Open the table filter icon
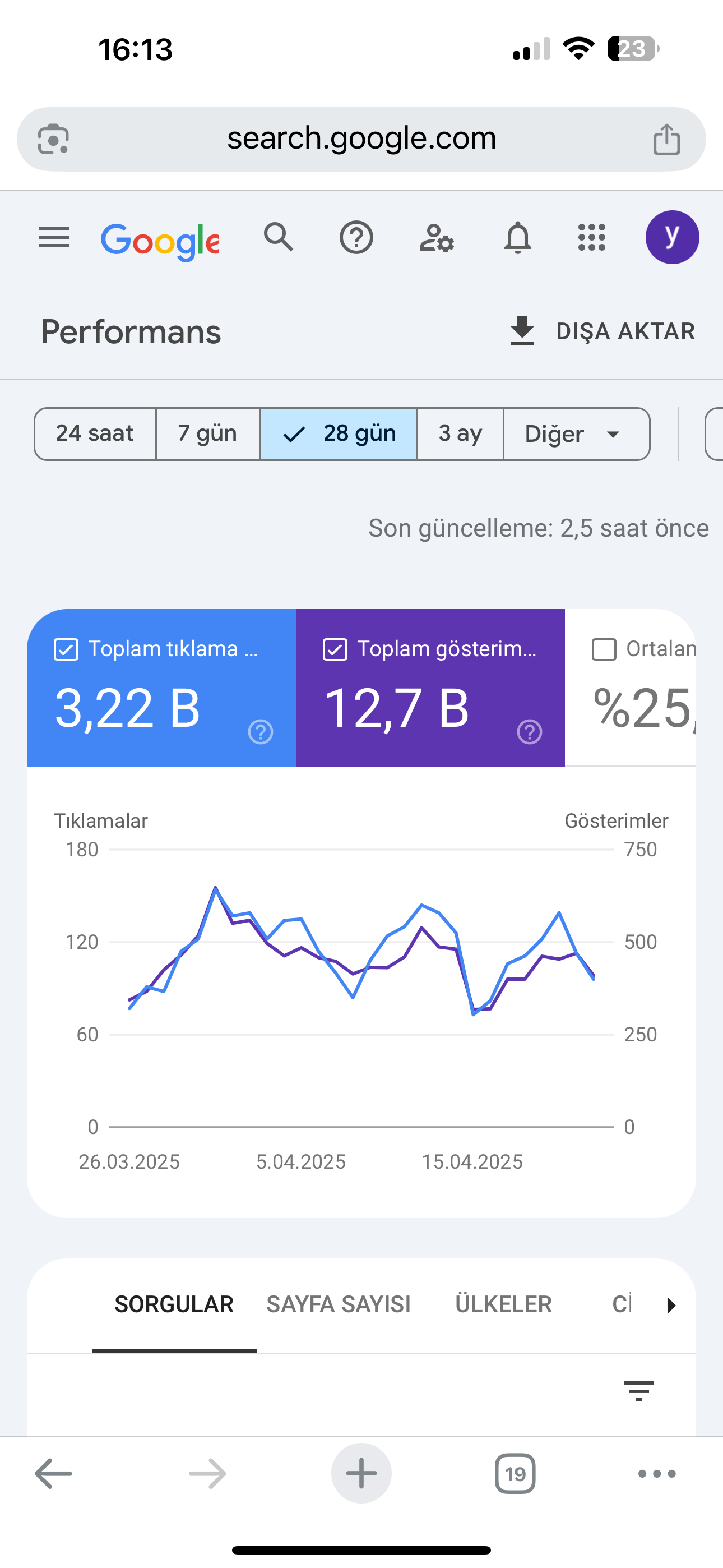723x1568 pixels. point(638,1391)
